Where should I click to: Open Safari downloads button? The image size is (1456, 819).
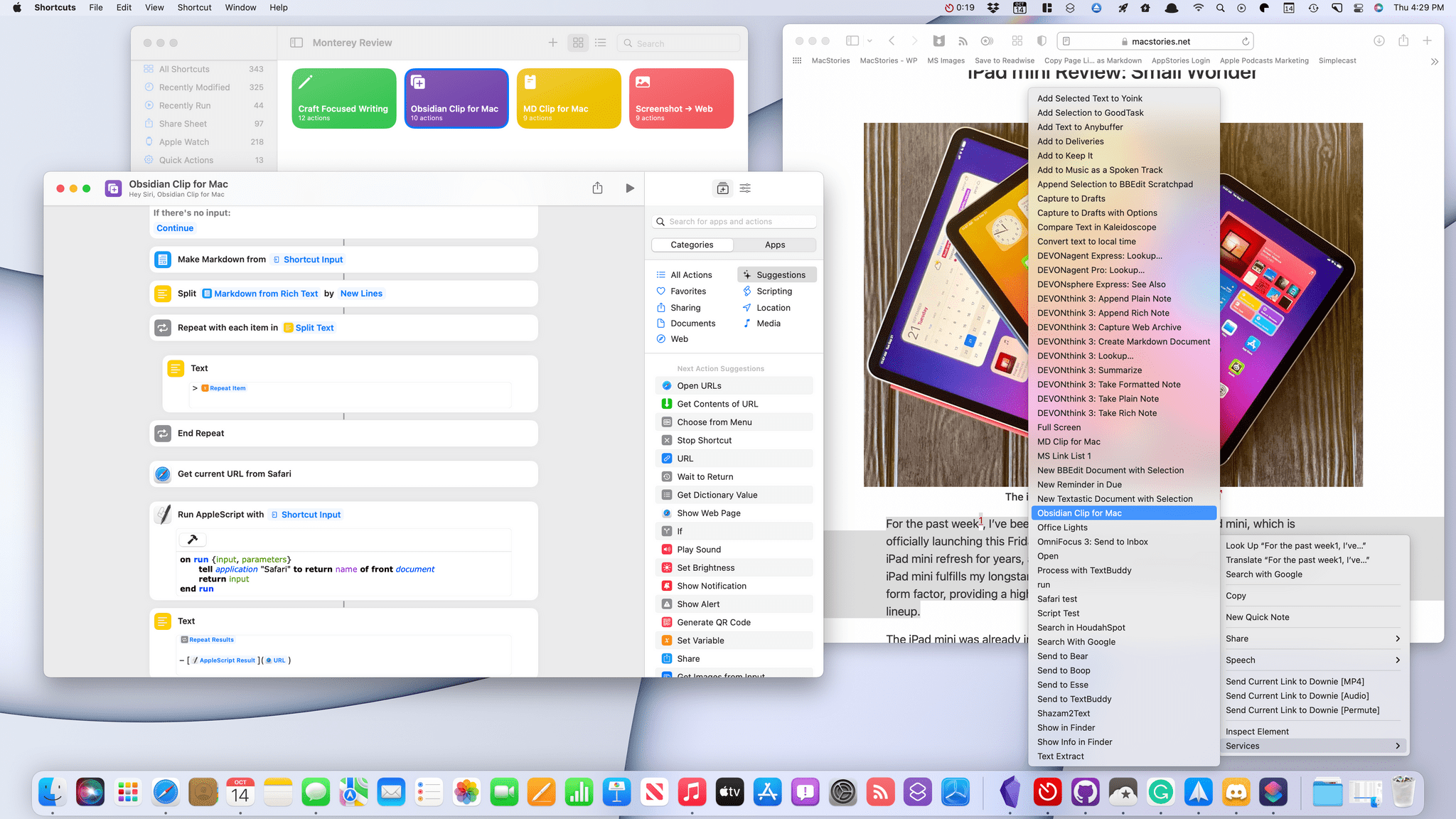point(1379,41)
